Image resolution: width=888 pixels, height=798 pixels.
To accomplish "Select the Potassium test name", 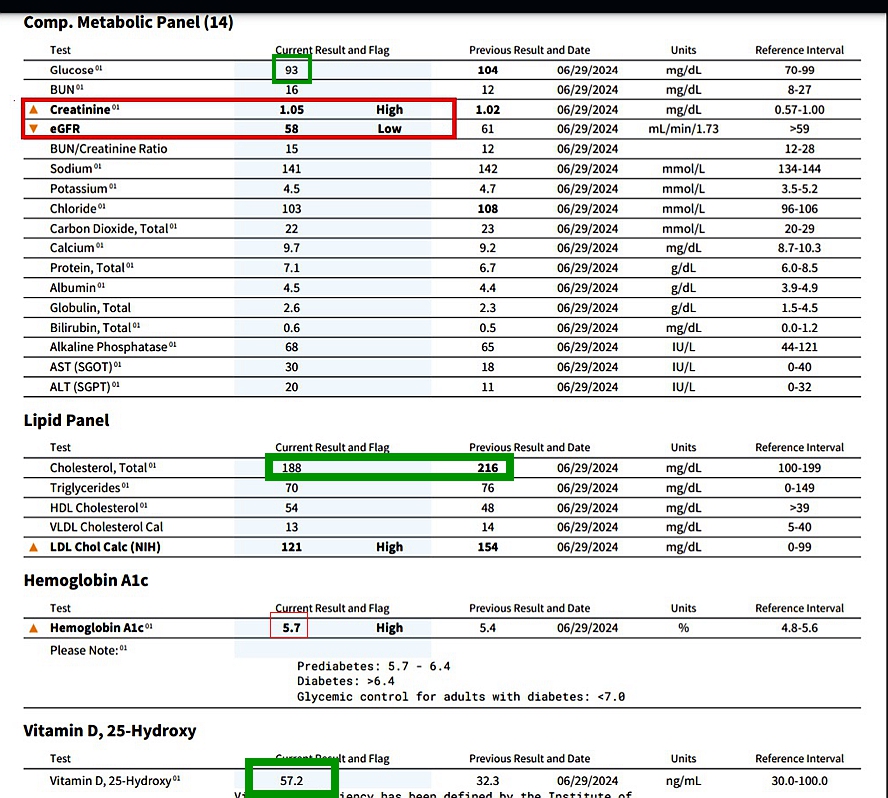I will pyautogui.click(x=79, y=189).
